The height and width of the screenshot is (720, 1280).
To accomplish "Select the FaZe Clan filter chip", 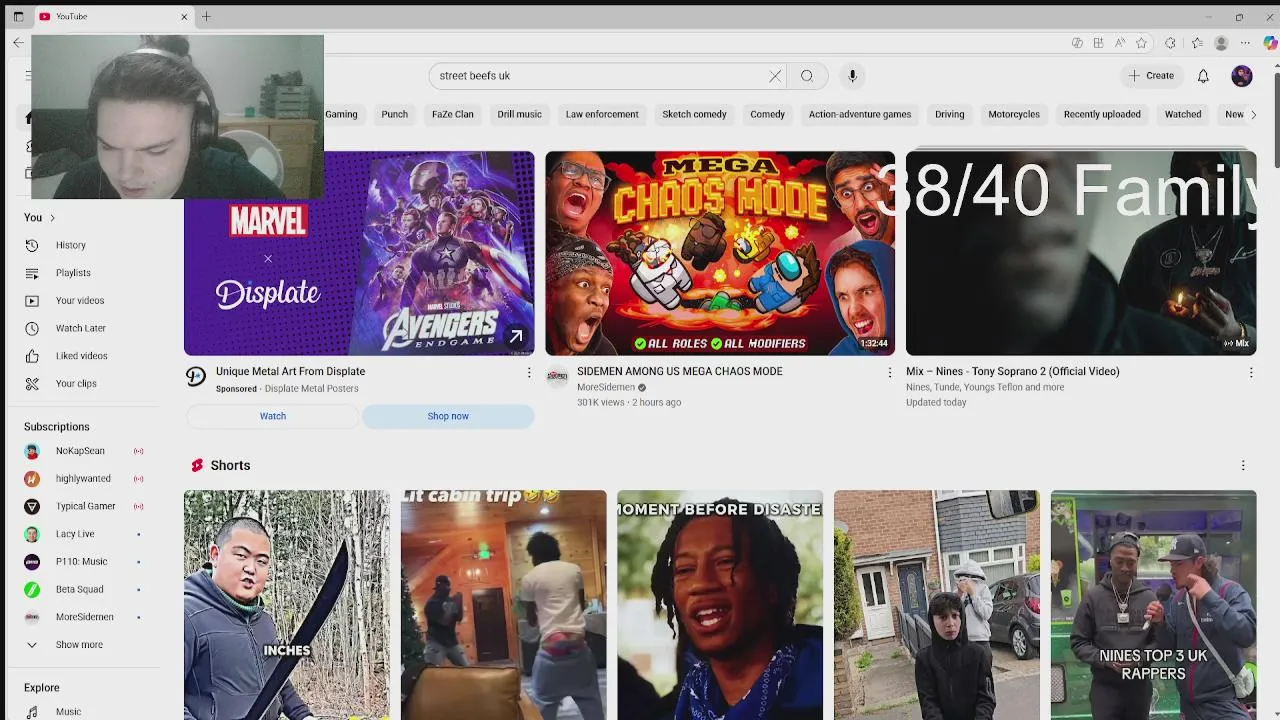I will [x=453, y=114].
